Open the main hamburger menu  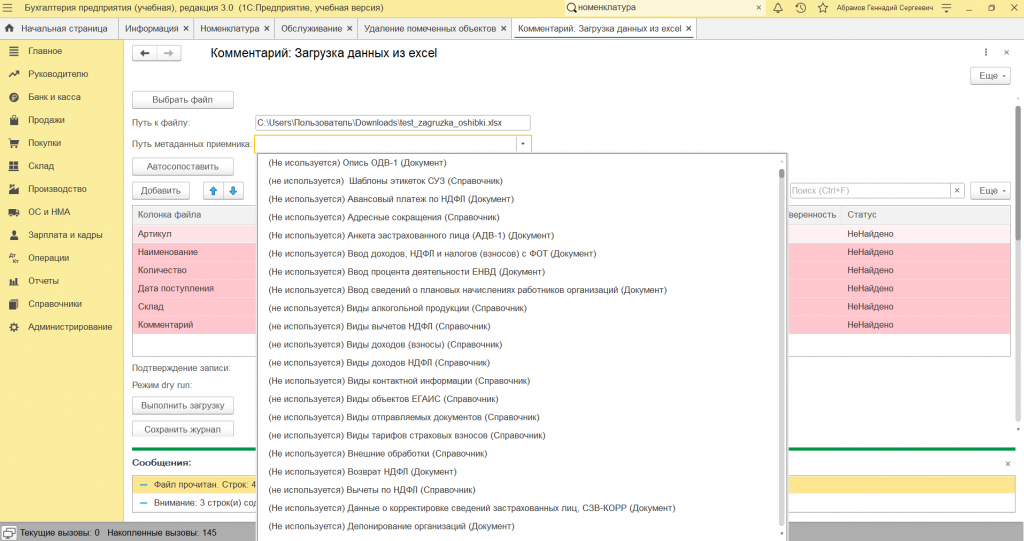pyautogui.click(x=8, y=8)
